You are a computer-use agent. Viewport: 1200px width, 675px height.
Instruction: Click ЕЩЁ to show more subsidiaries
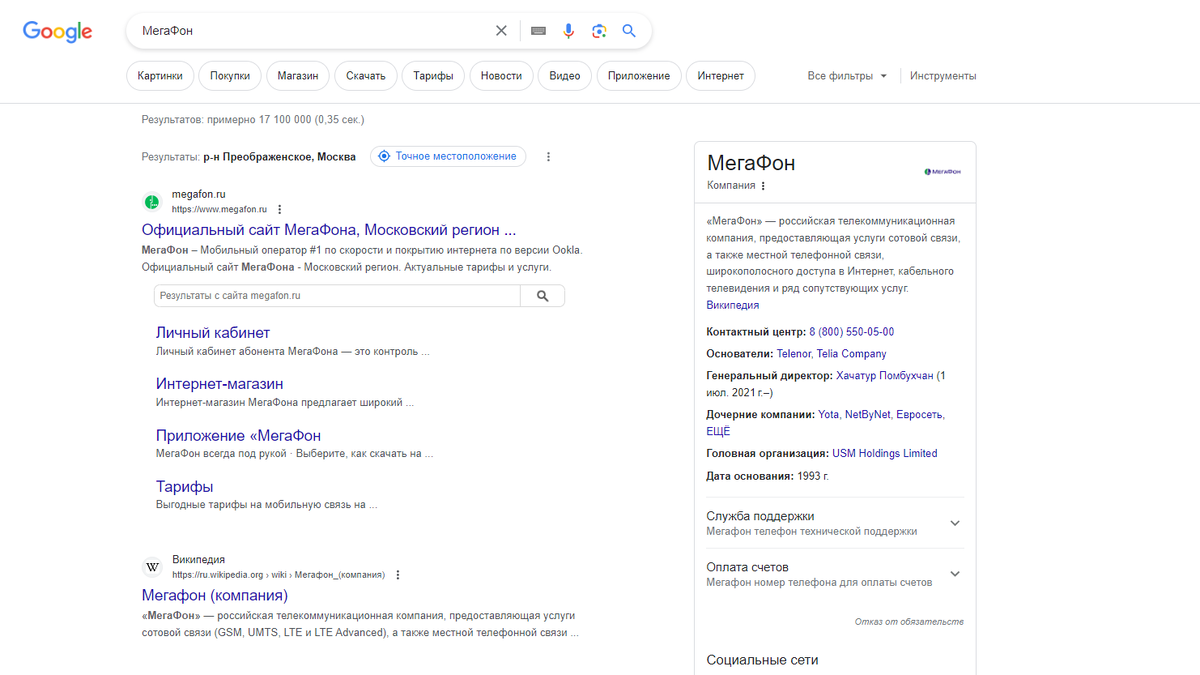point(718,432)
